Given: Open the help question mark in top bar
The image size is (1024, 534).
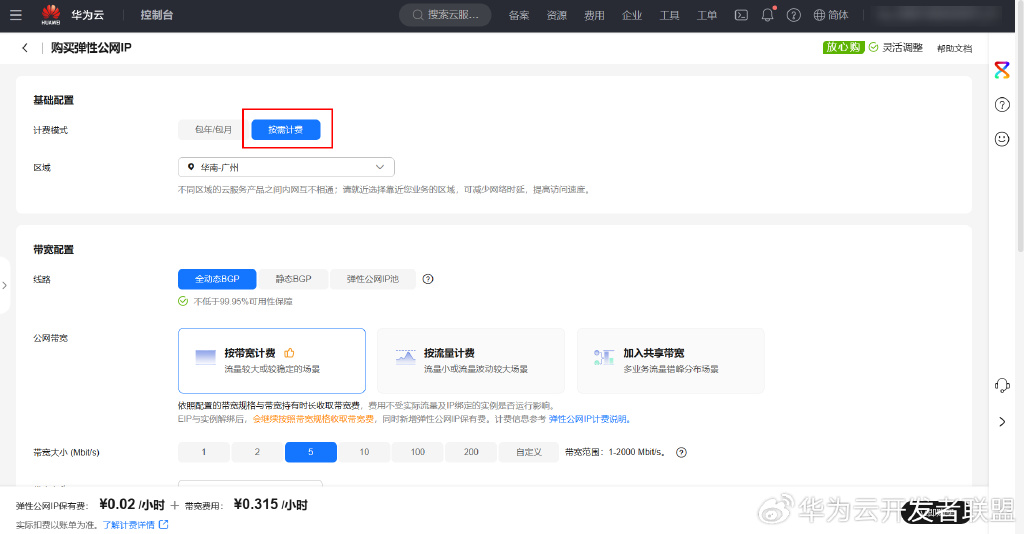Looking at the screenshot, I should 793,15.
